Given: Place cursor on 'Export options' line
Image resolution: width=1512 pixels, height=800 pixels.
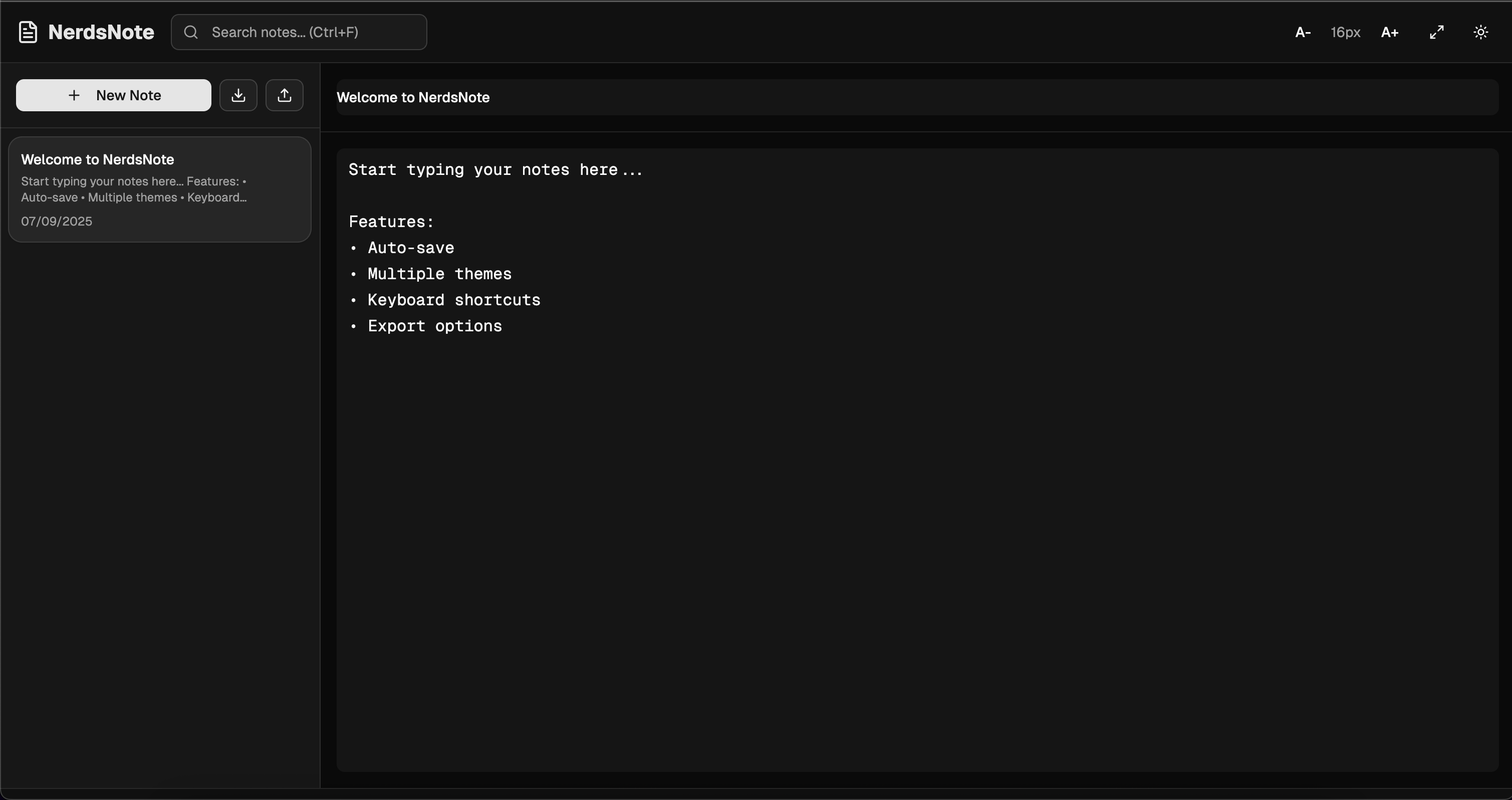Looking at the screenshot, I should [434, 326].
